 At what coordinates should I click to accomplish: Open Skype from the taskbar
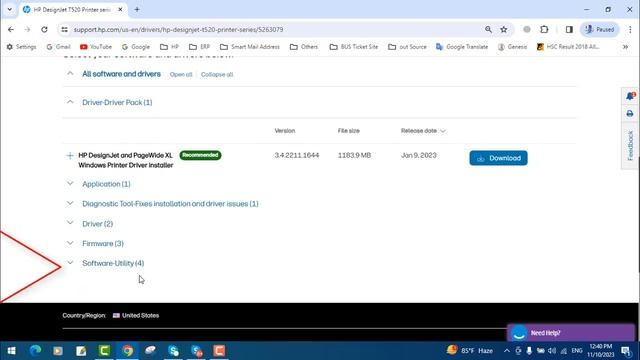tap(173, 351)
